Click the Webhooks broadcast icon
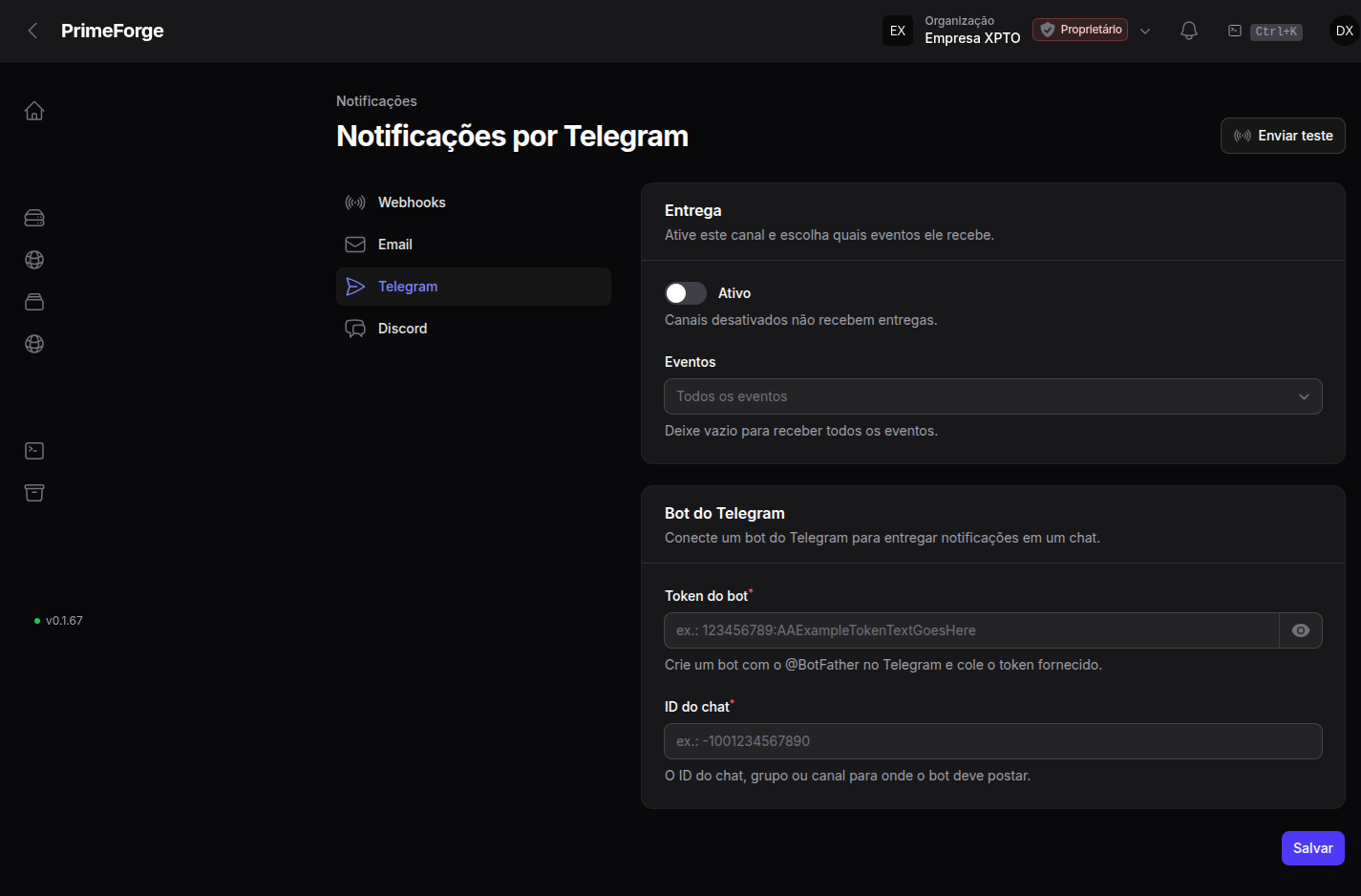 tap(355, 203)
